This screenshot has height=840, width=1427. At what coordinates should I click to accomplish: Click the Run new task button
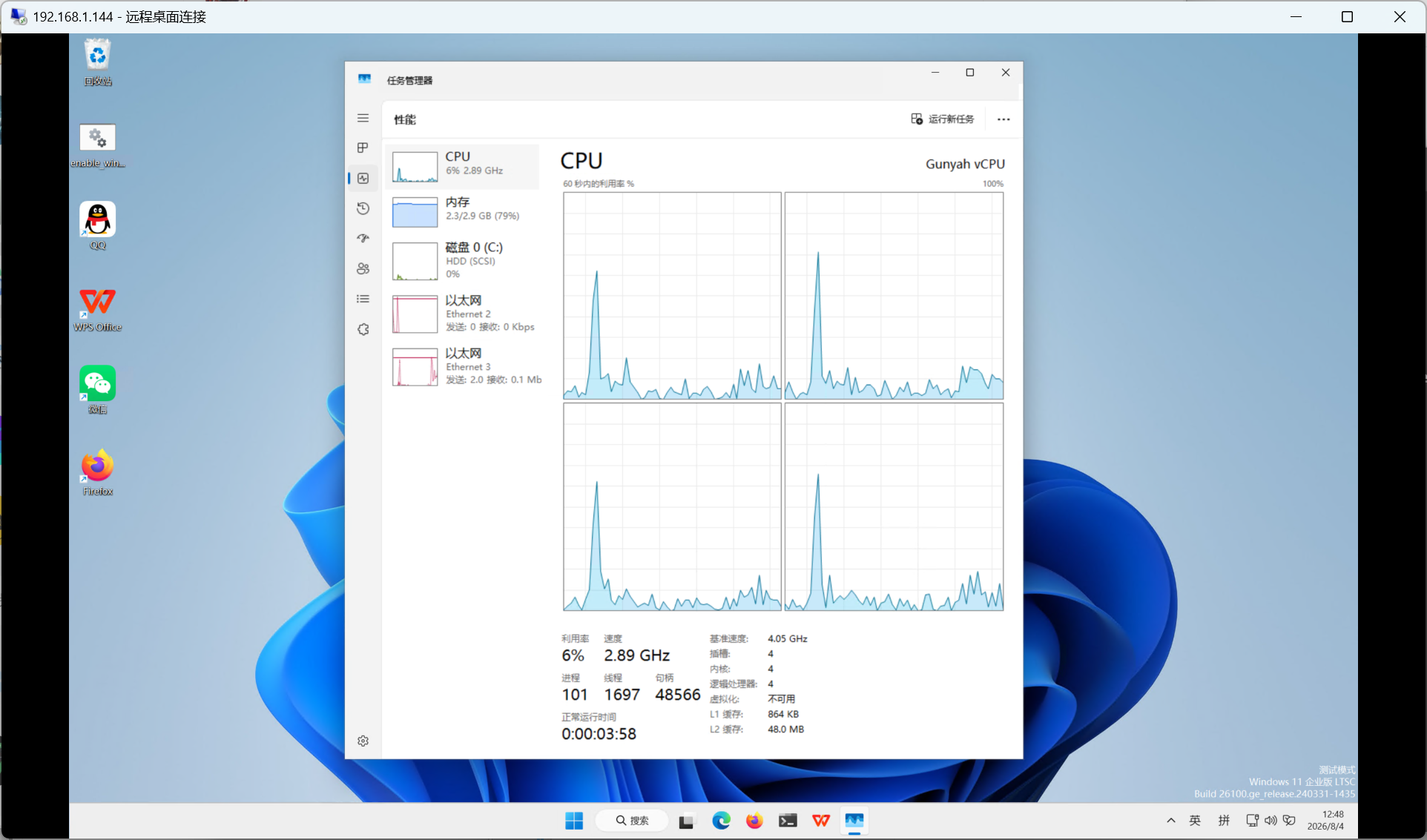point(943,119)
